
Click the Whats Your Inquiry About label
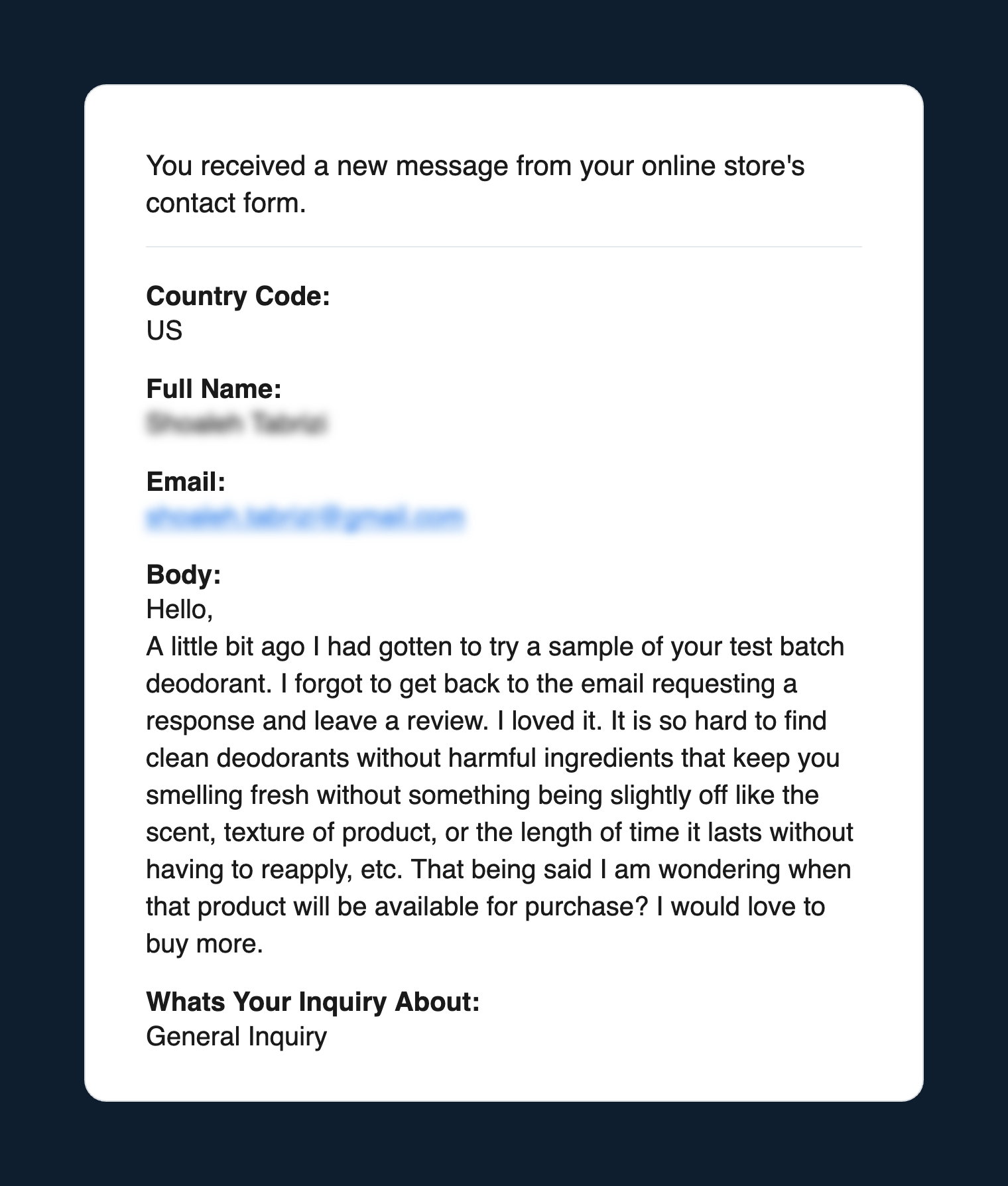pyautogui.click(x=312, y=1002)
